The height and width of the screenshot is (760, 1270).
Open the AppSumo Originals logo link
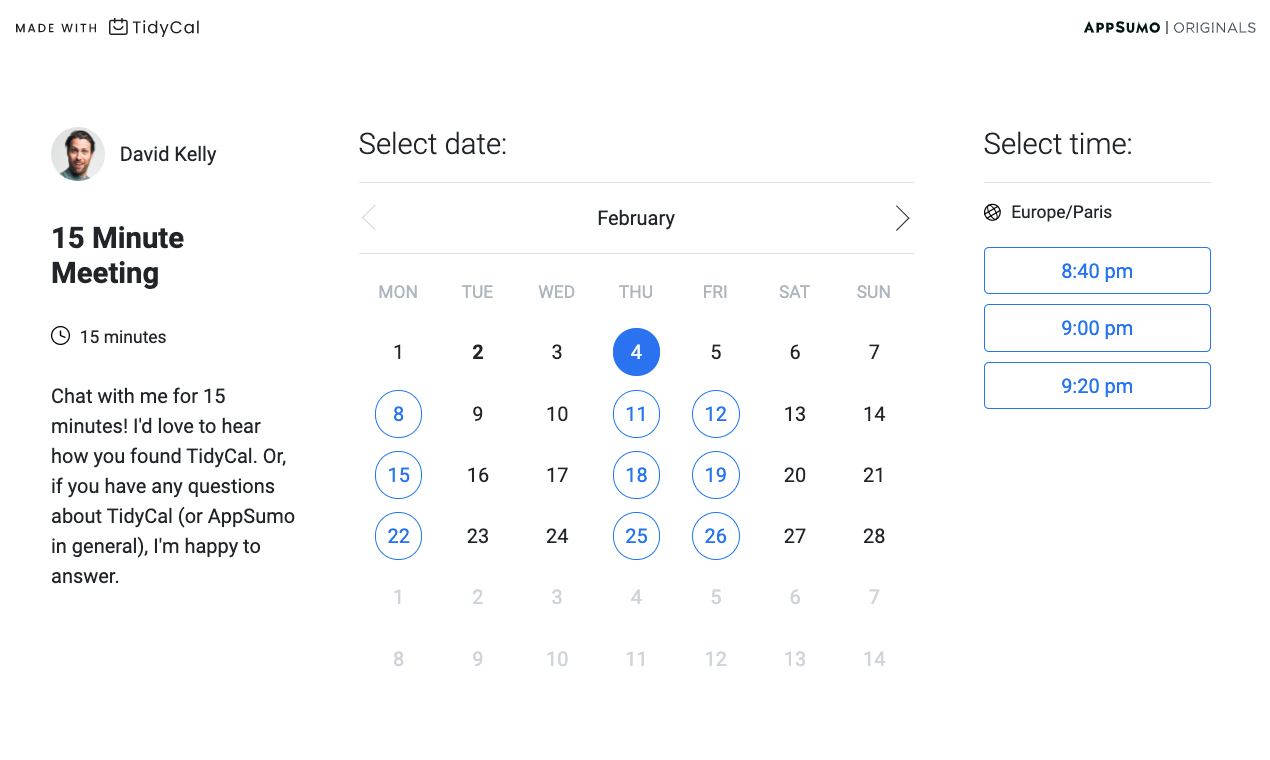[1170, 28]
